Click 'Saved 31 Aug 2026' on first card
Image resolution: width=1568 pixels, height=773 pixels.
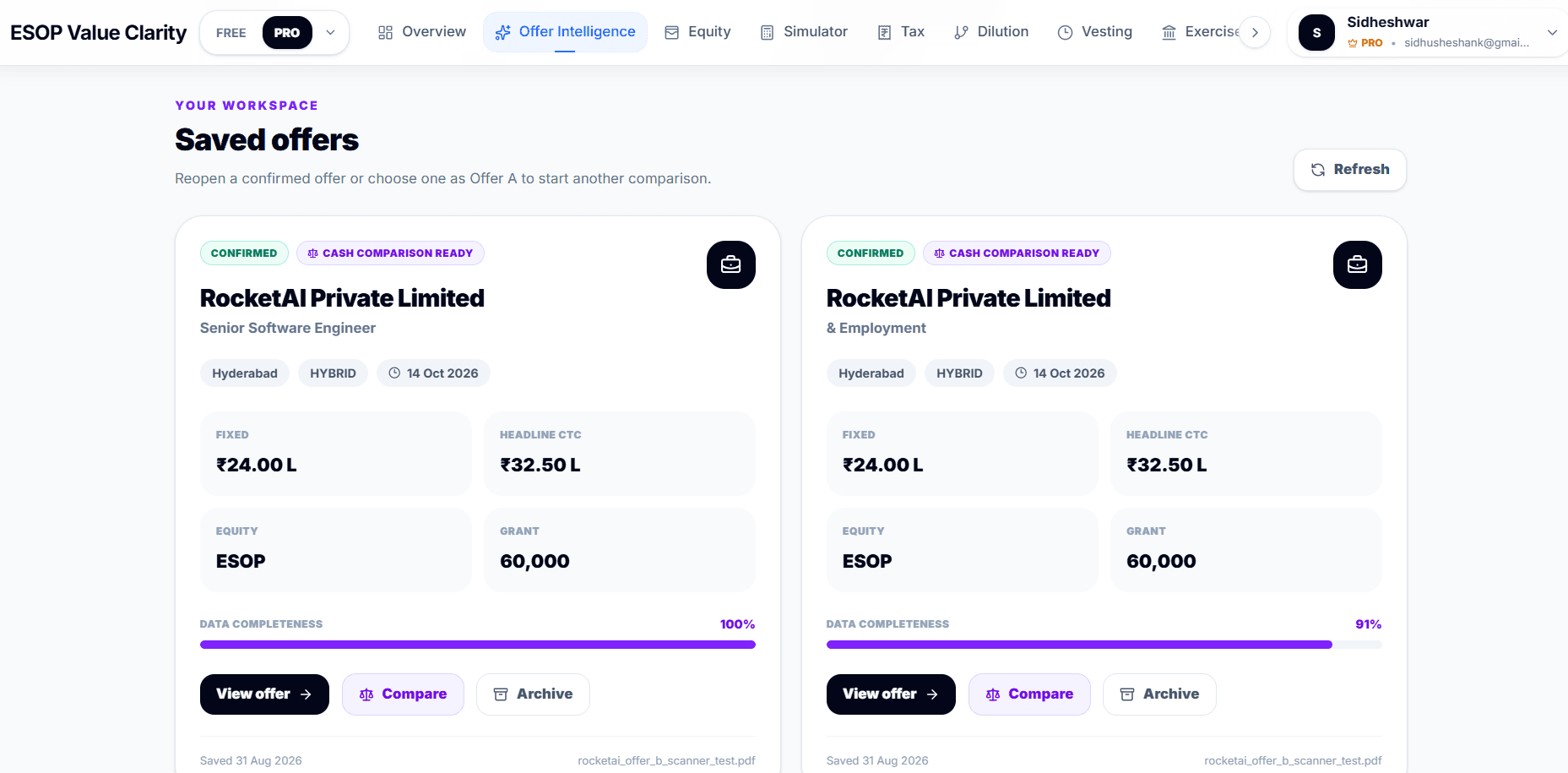(x=251, y=760)
